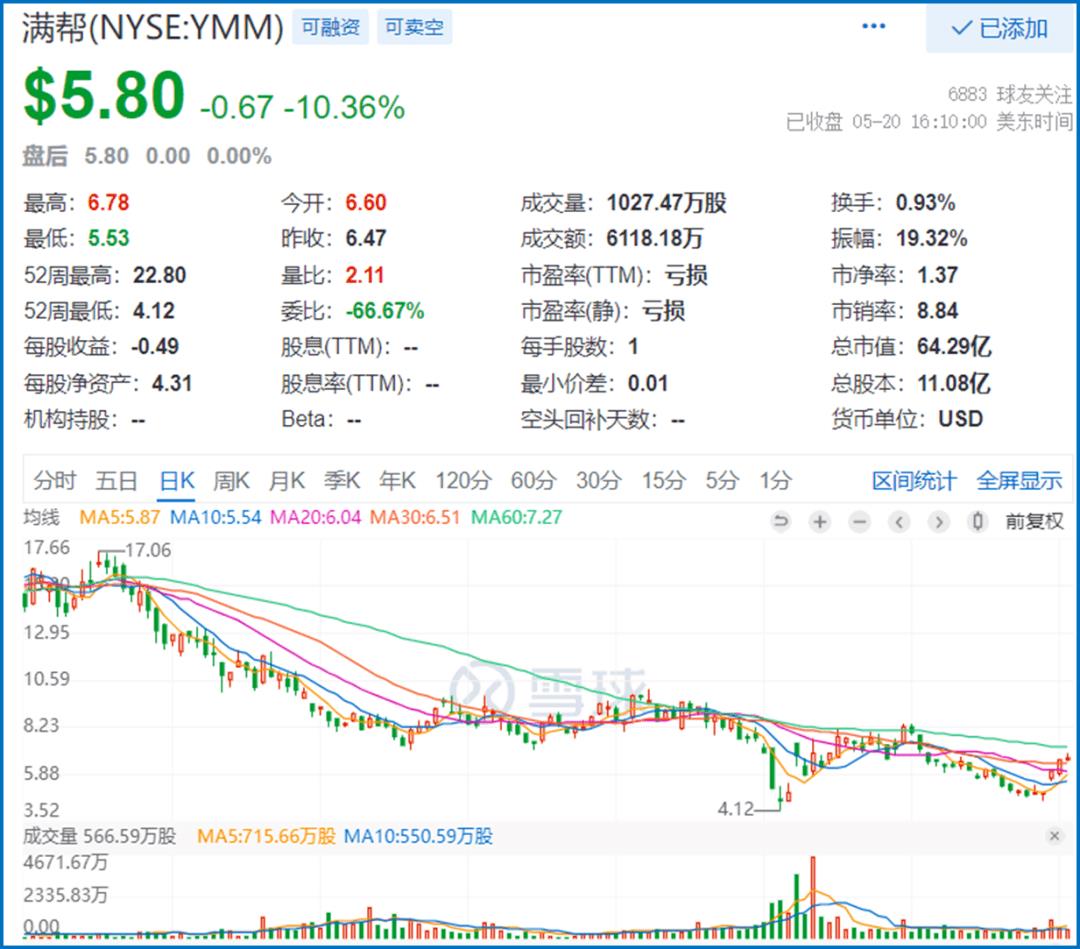The image size is (1080, 949).
Task: Click the 6883 球友关注 followers text
Action: (x=1009, y=94)
